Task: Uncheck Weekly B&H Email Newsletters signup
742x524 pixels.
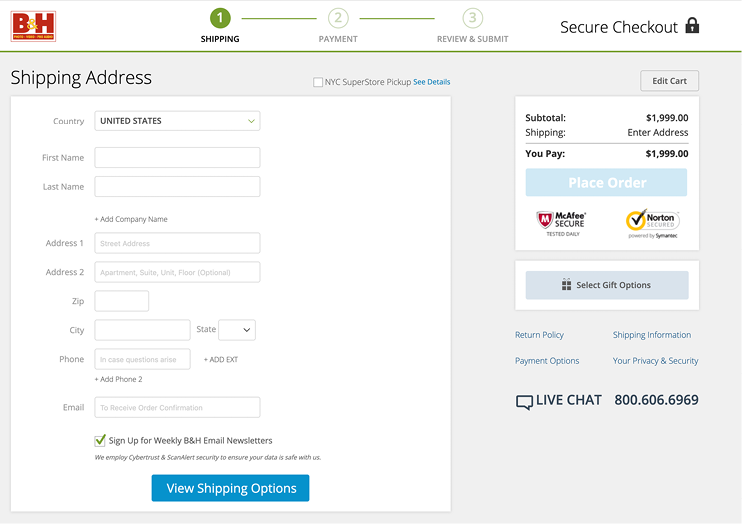Action: coord(100,440)
